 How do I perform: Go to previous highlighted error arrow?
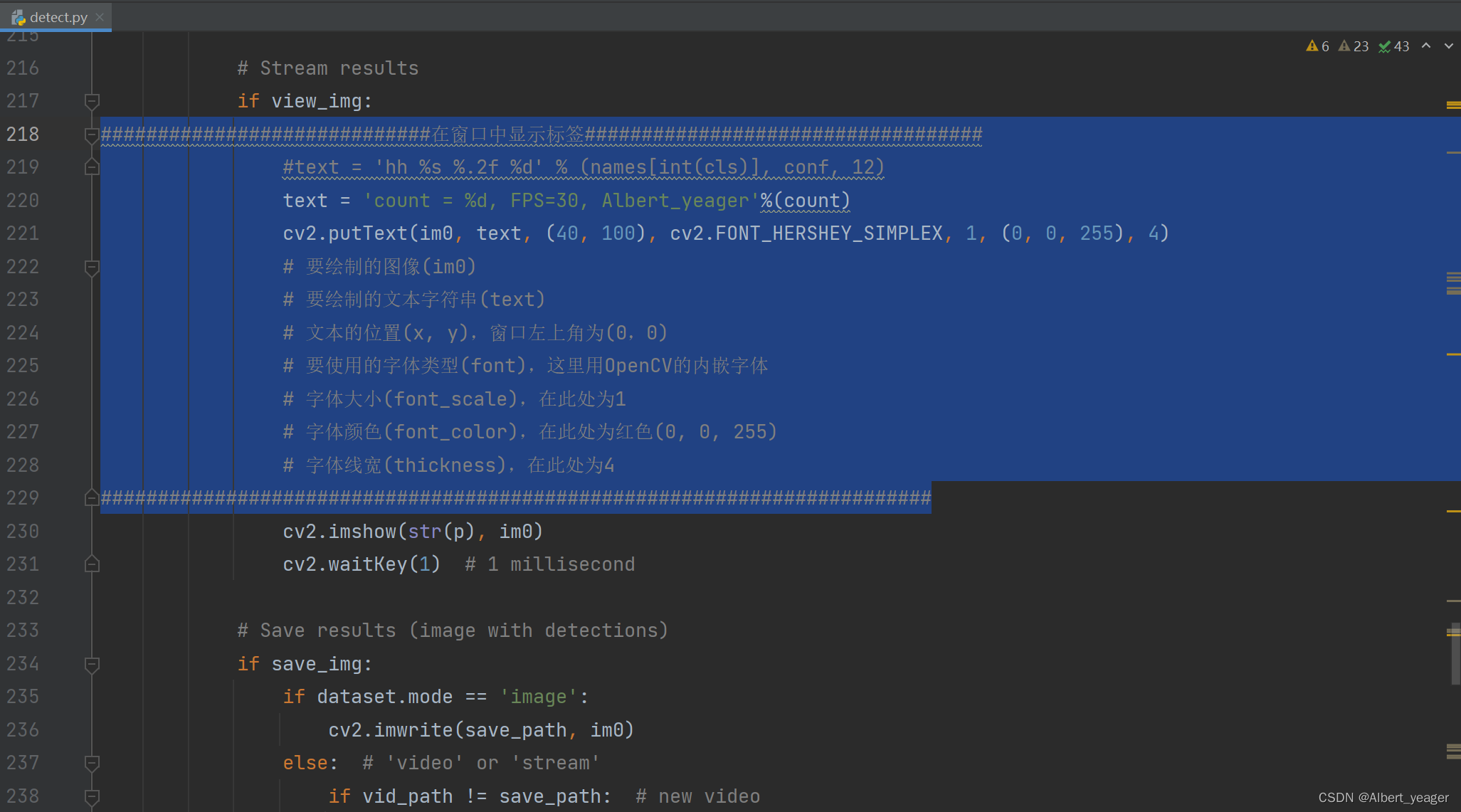tap(1426, 46)
